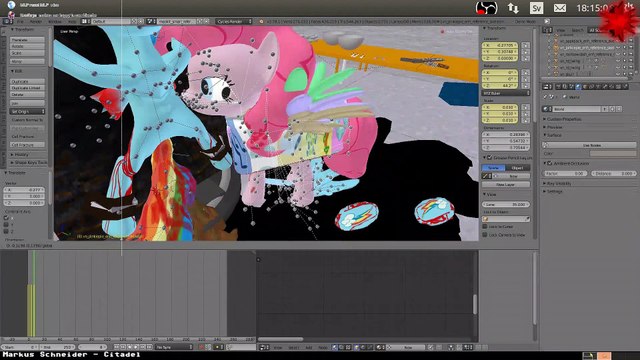The image size is (640, 360).
Task: Click the World Color swatch
Action: click(x=613, y=153)
